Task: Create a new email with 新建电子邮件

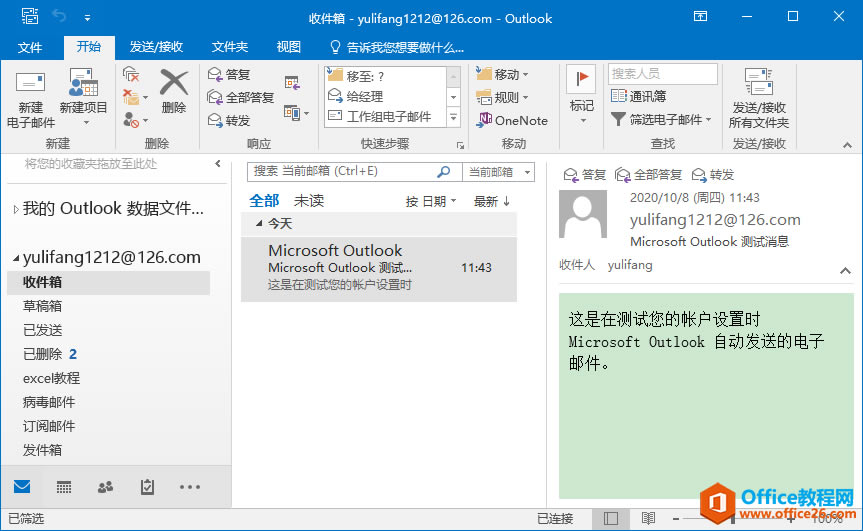Action: point(30,100)
